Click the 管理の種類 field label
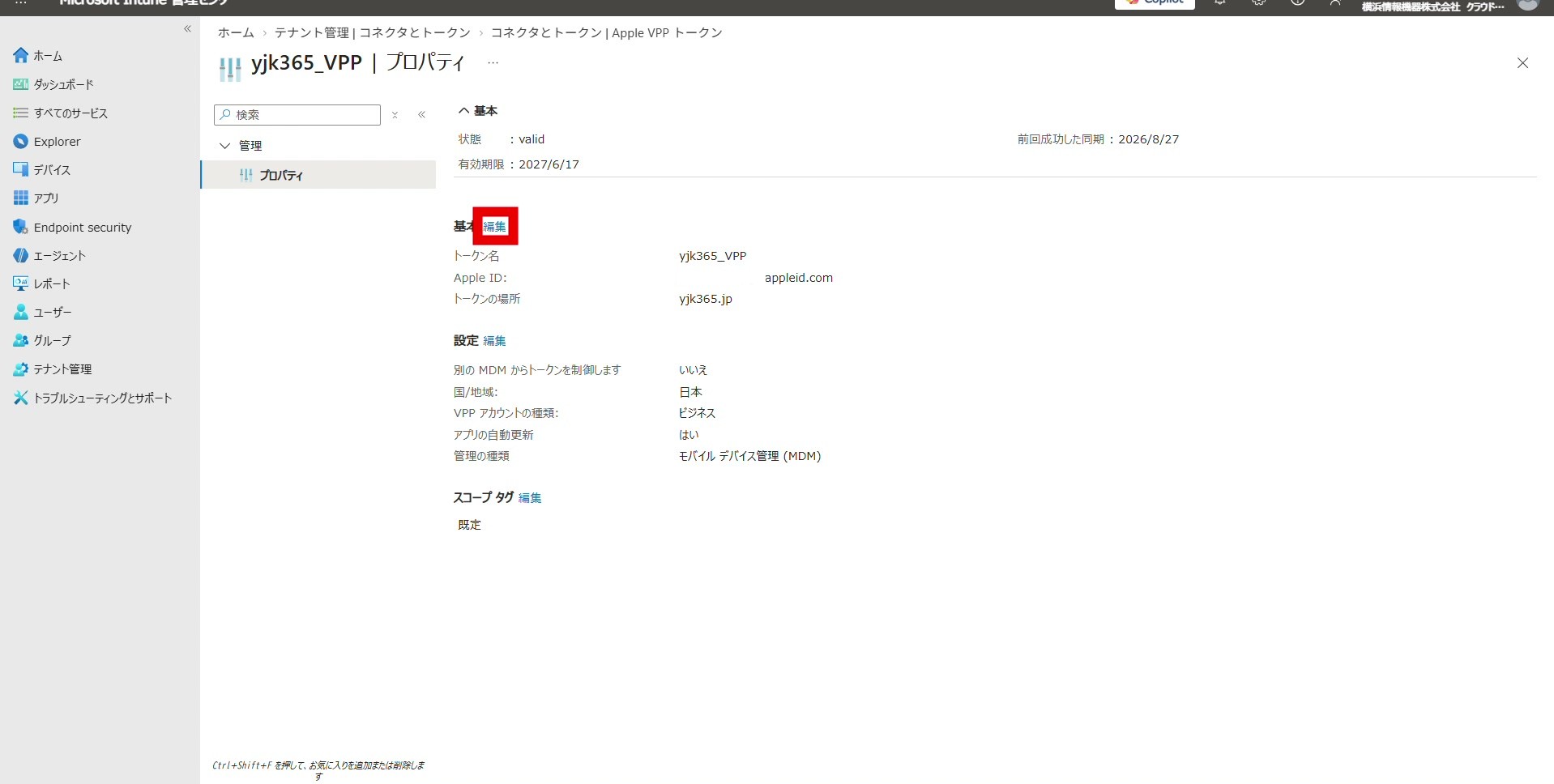1554x784 pixels. point(481,456)
